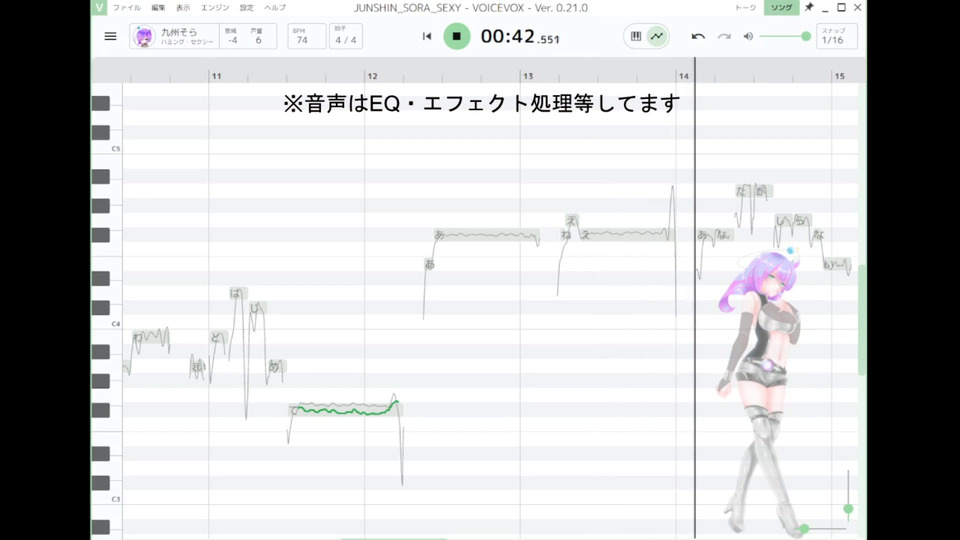Image resolution: width=960 pixels, height=540 pixels.
Task: Click the VOICEVOX app logo icon
Action: click(99, 7)
